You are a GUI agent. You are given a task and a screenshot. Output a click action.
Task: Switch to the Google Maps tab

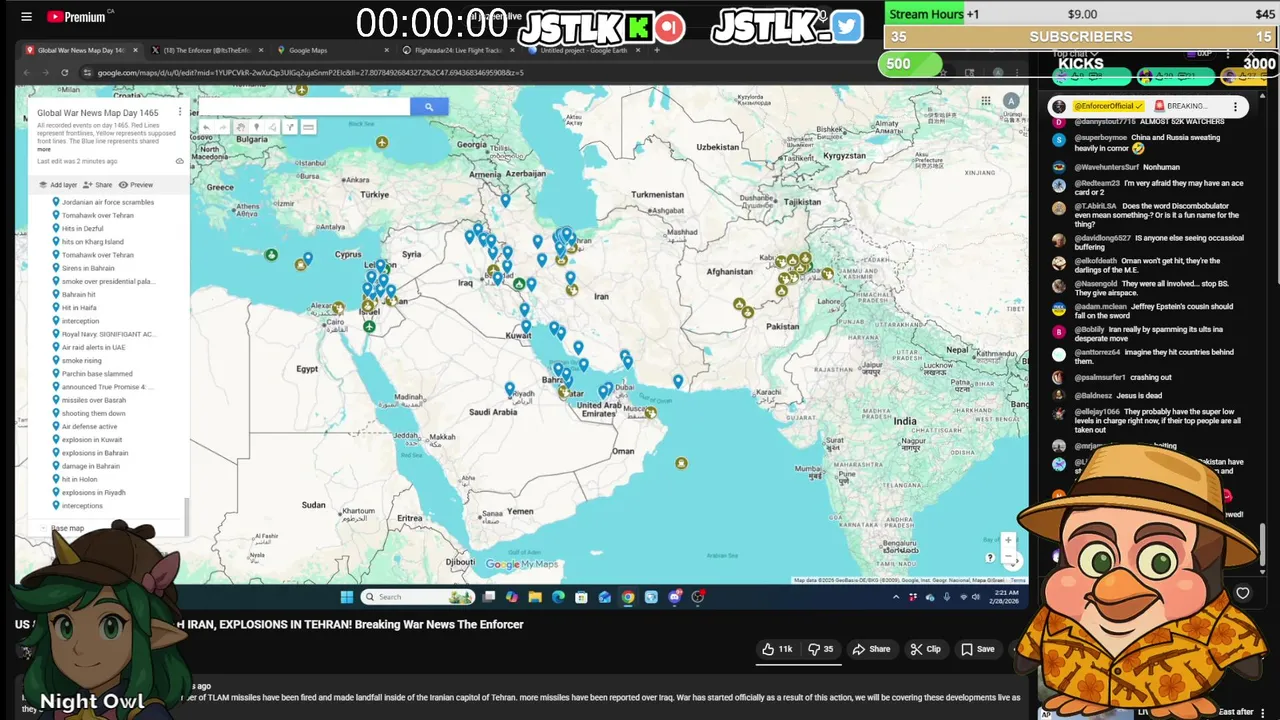coord(330,50)
